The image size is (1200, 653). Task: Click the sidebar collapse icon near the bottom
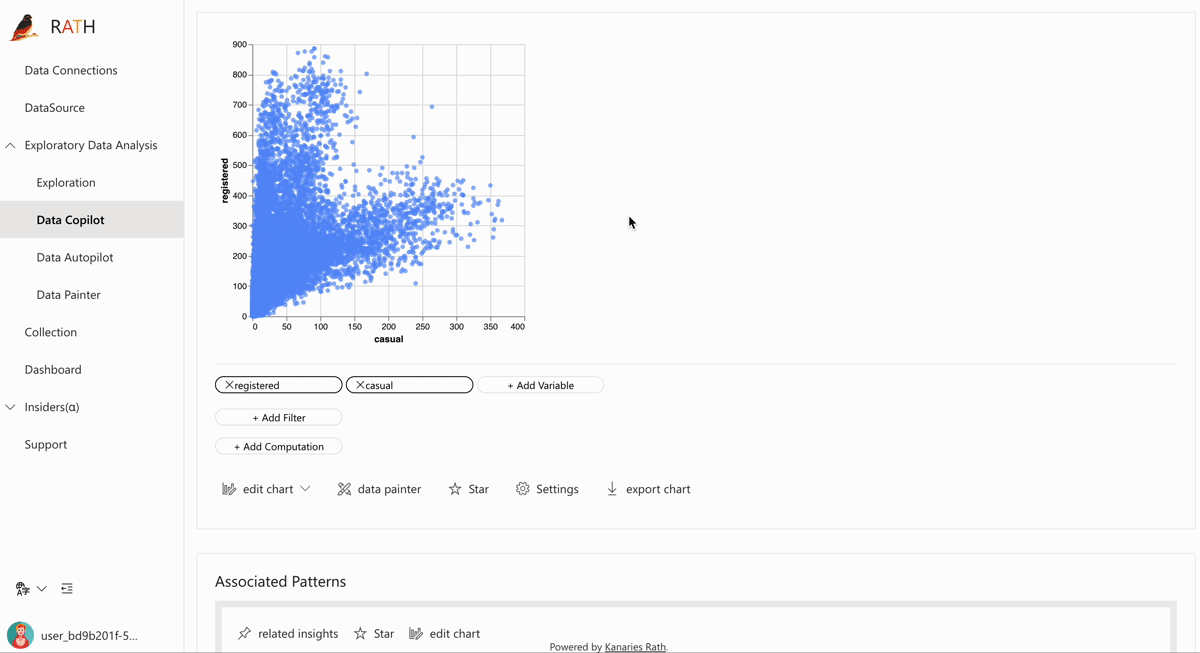[x=66, y=589]
